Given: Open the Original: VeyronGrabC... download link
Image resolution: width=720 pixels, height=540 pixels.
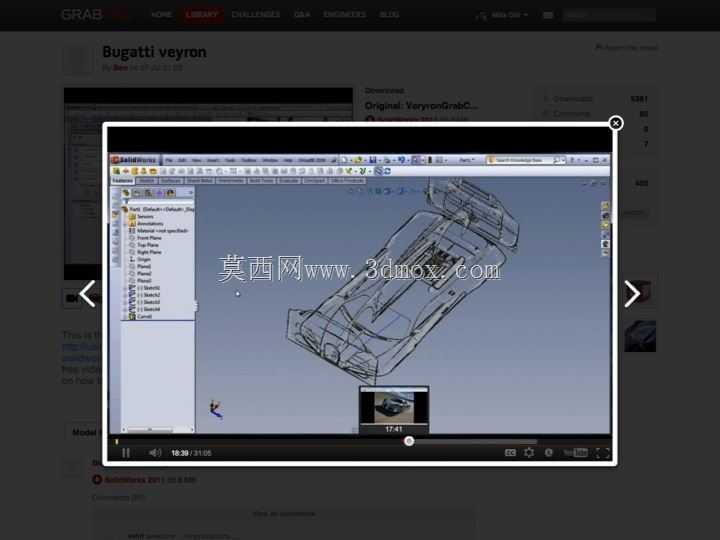Looking at the screenshot, I should [x=421, y=106].
